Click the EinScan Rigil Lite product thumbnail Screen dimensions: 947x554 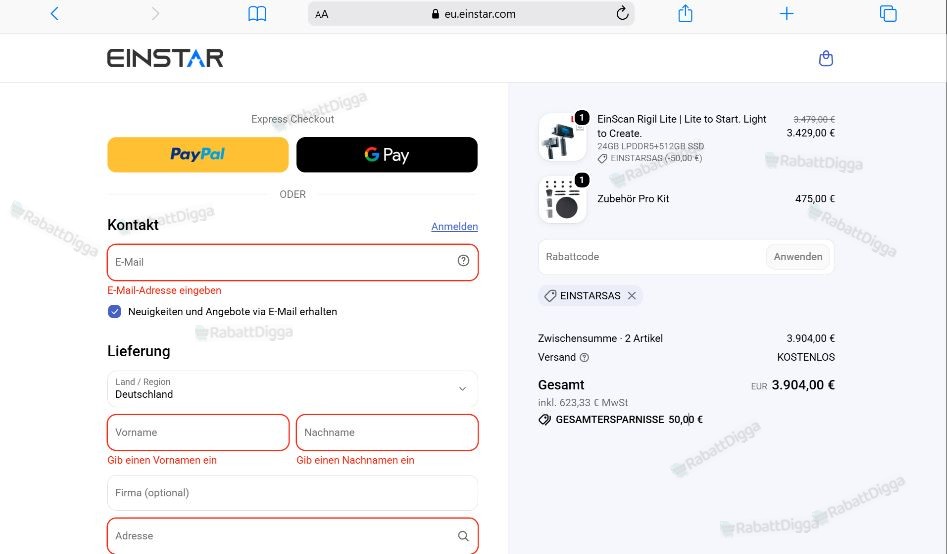pos(562,137)
